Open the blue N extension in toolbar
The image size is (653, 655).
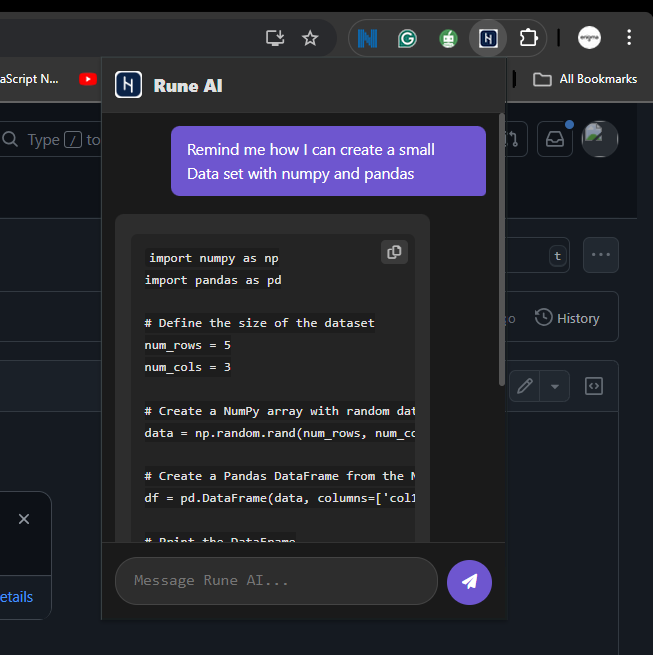[x=368, y=38]
